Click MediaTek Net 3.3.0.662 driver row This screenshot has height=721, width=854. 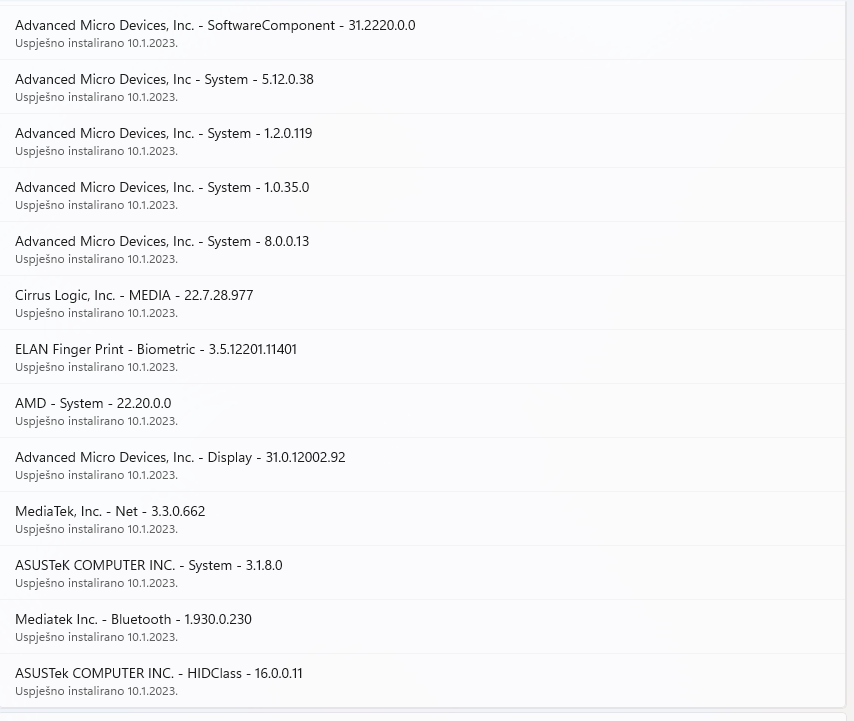pos(422,518)
